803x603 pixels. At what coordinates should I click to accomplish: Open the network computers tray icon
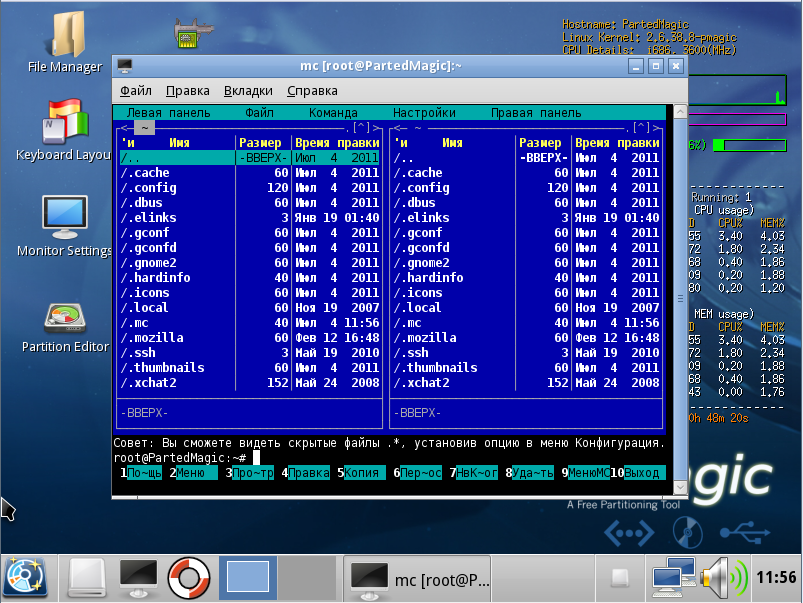click(x=672, y=577)
